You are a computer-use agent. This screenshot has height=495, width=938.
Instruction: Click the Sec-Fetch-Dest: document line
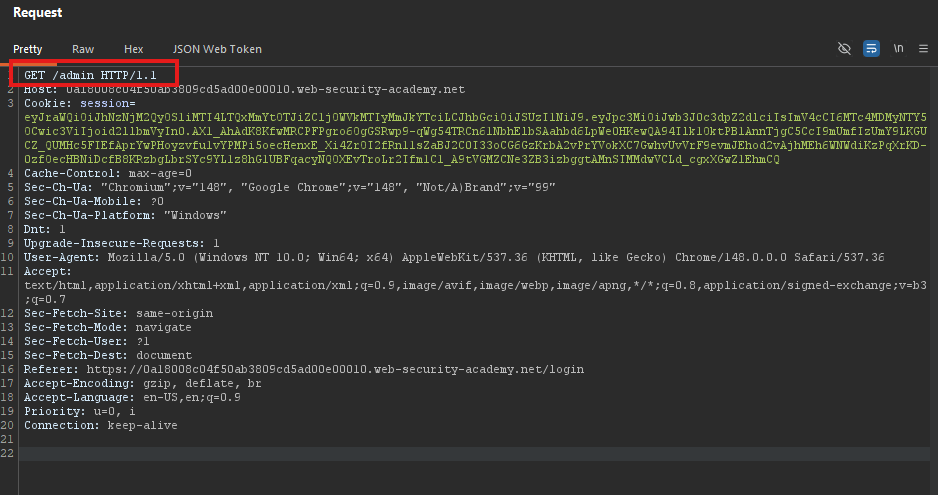point(108,355)
